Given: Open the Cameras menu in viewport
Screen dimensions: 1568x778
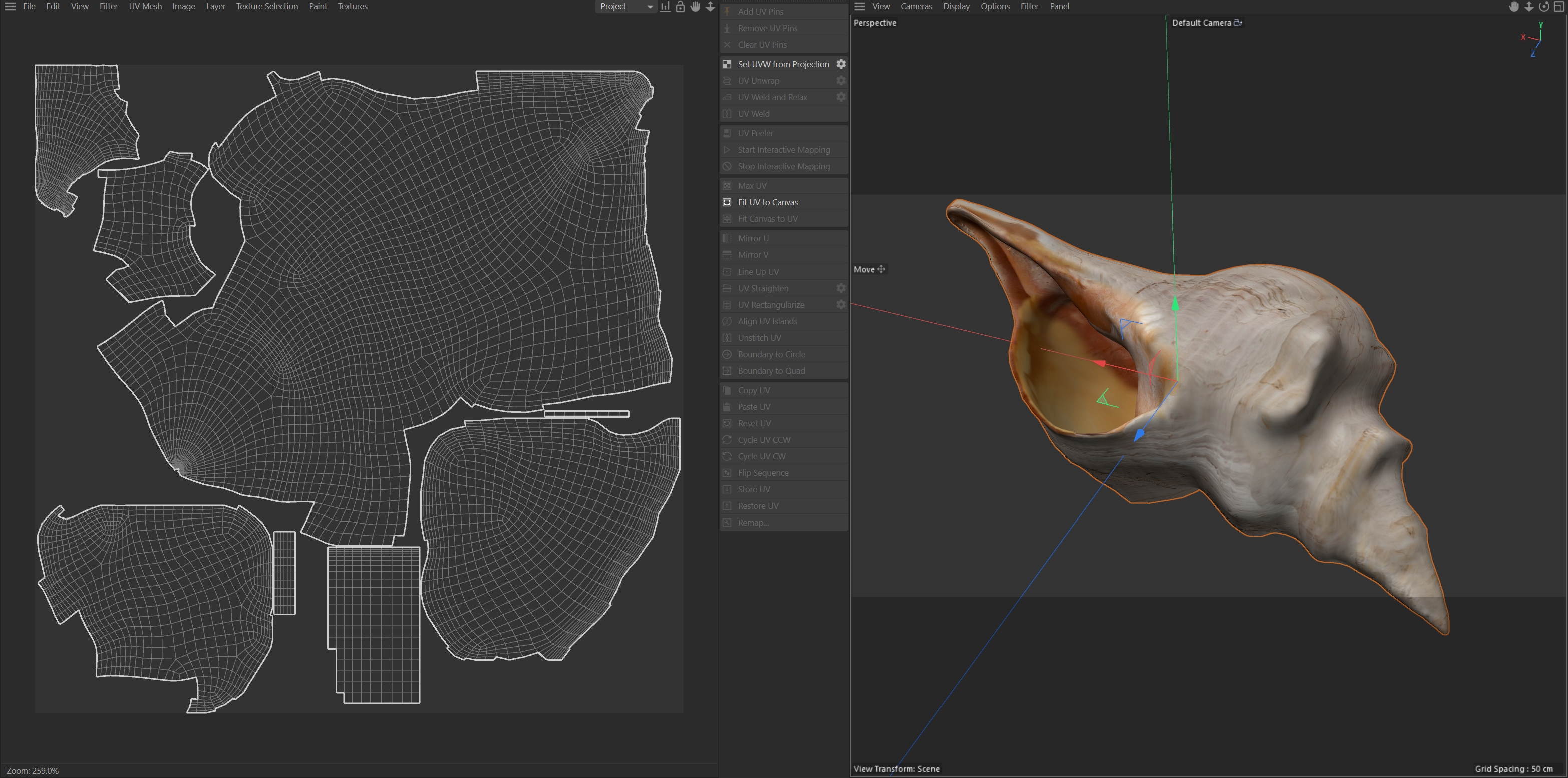Looking at the screenshot, I should click(x=916, y=6).
